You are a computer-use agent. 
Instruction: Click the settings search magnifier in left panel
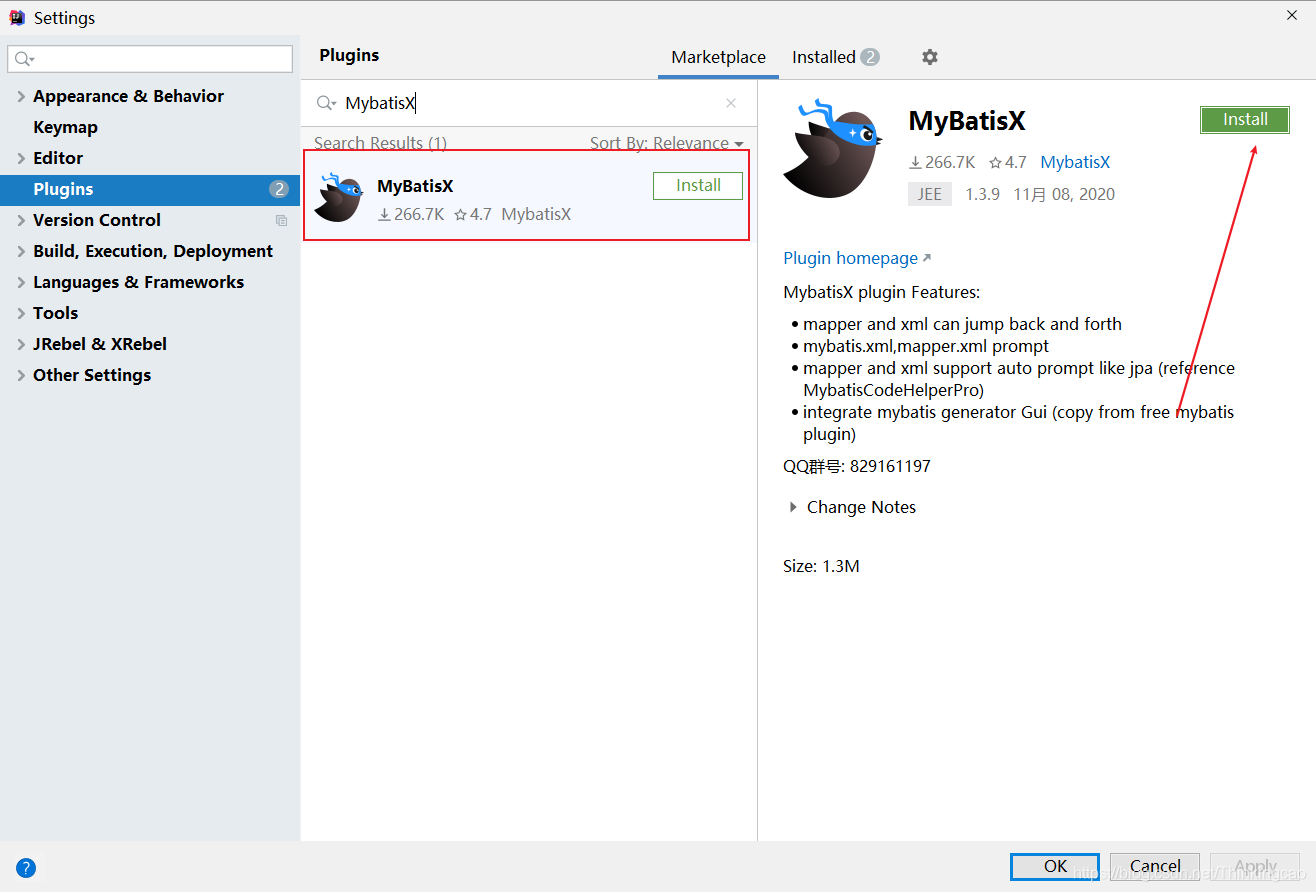(x=24, y=59)
